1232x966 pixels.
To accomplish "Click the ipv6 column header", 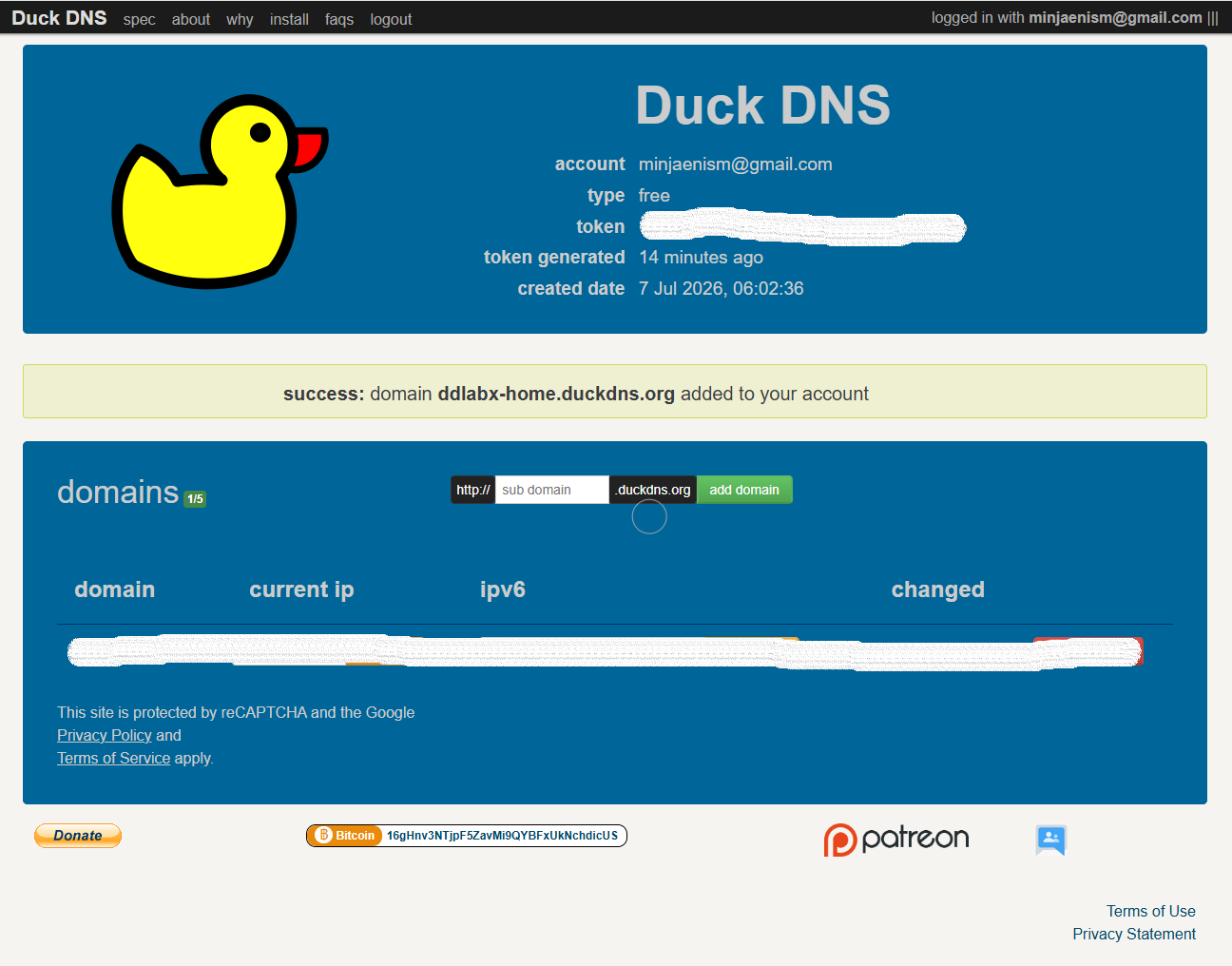I will pyautogui.click(x=503, y=589).
